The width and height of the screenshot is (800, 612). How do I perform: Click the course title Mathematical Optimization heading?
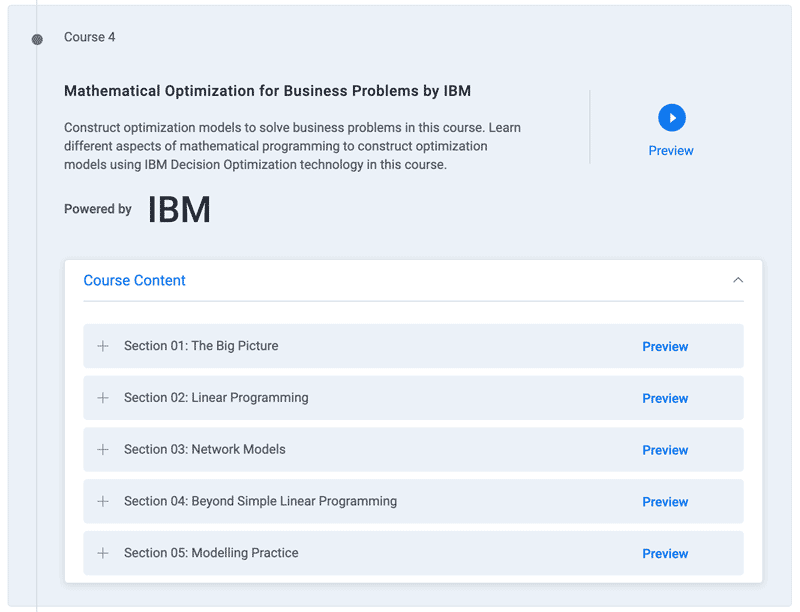[x=267, y=91]
